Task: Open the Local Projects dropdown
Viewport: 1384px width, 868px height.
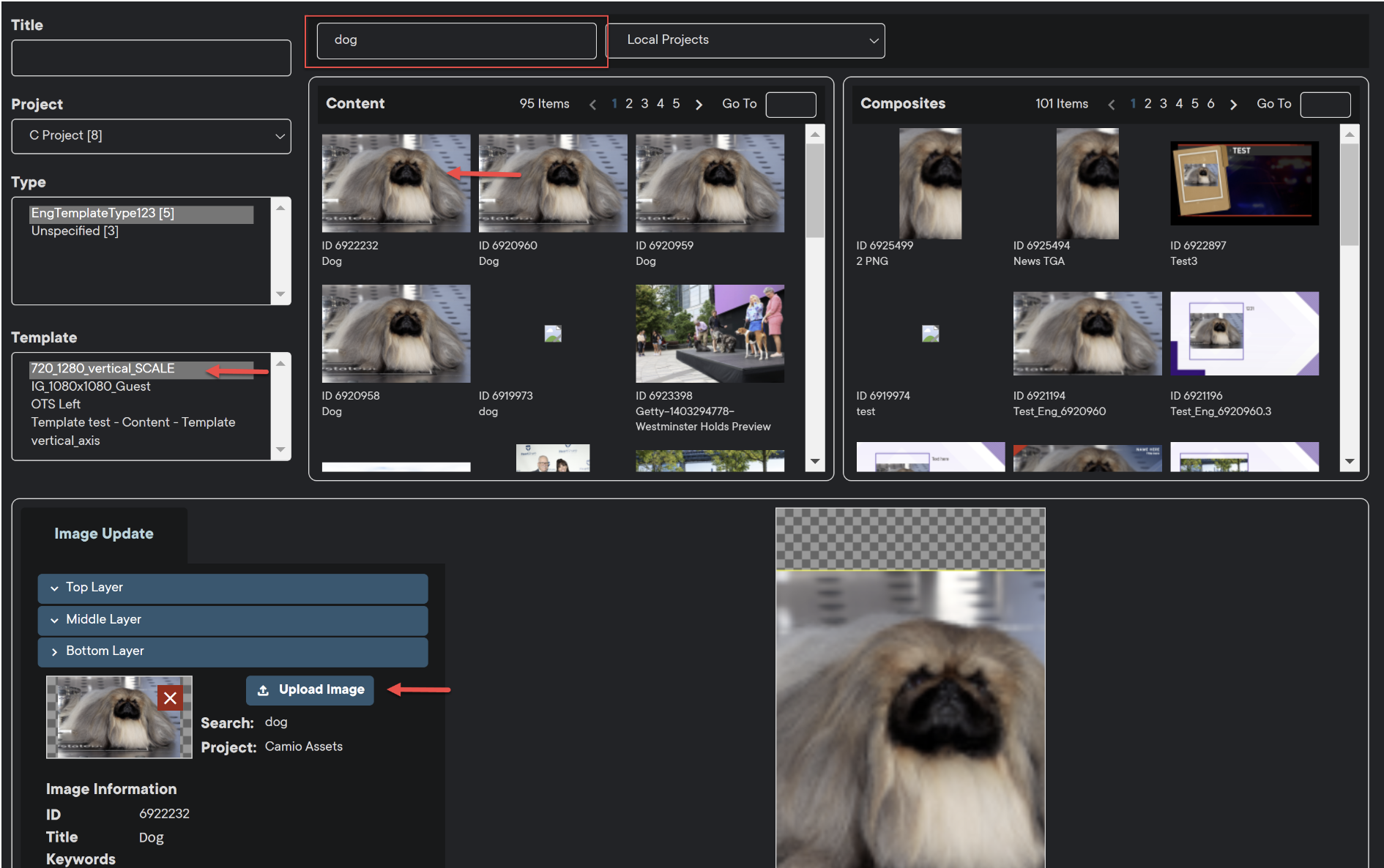Action: [745, 40]
